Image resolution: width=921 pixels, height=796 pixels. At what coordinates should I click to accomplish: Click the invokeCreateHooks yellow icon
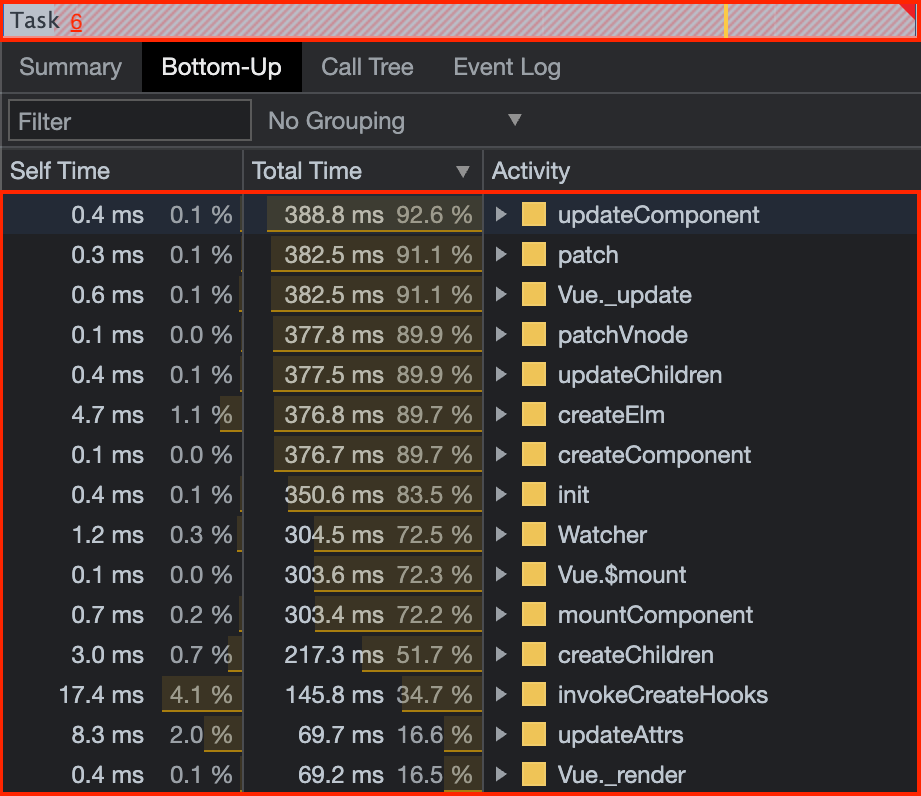536,694
